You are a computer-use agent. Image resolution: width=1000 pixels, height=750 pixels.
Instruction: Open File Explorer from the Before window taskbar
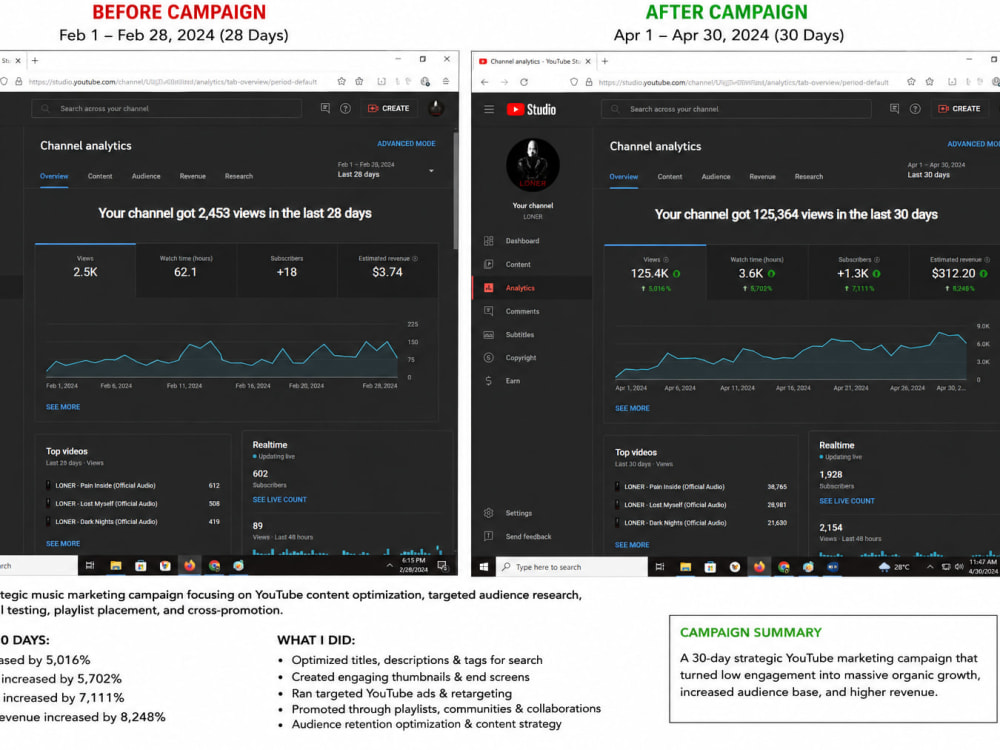click(115, 566)
